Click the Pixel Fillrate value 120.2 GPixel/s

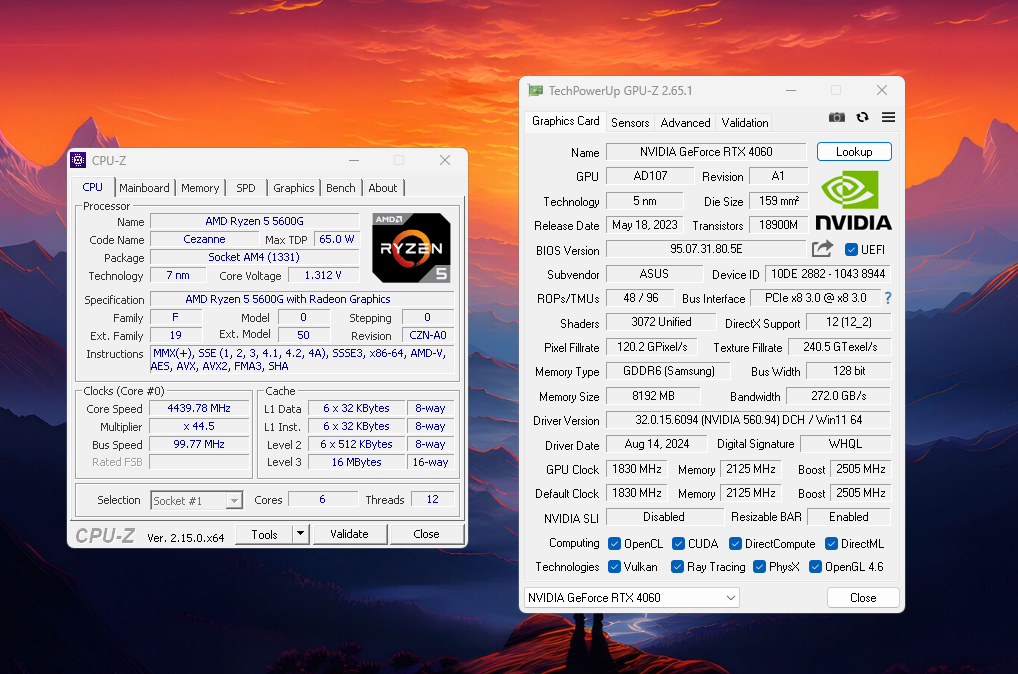tap(652, 347)
